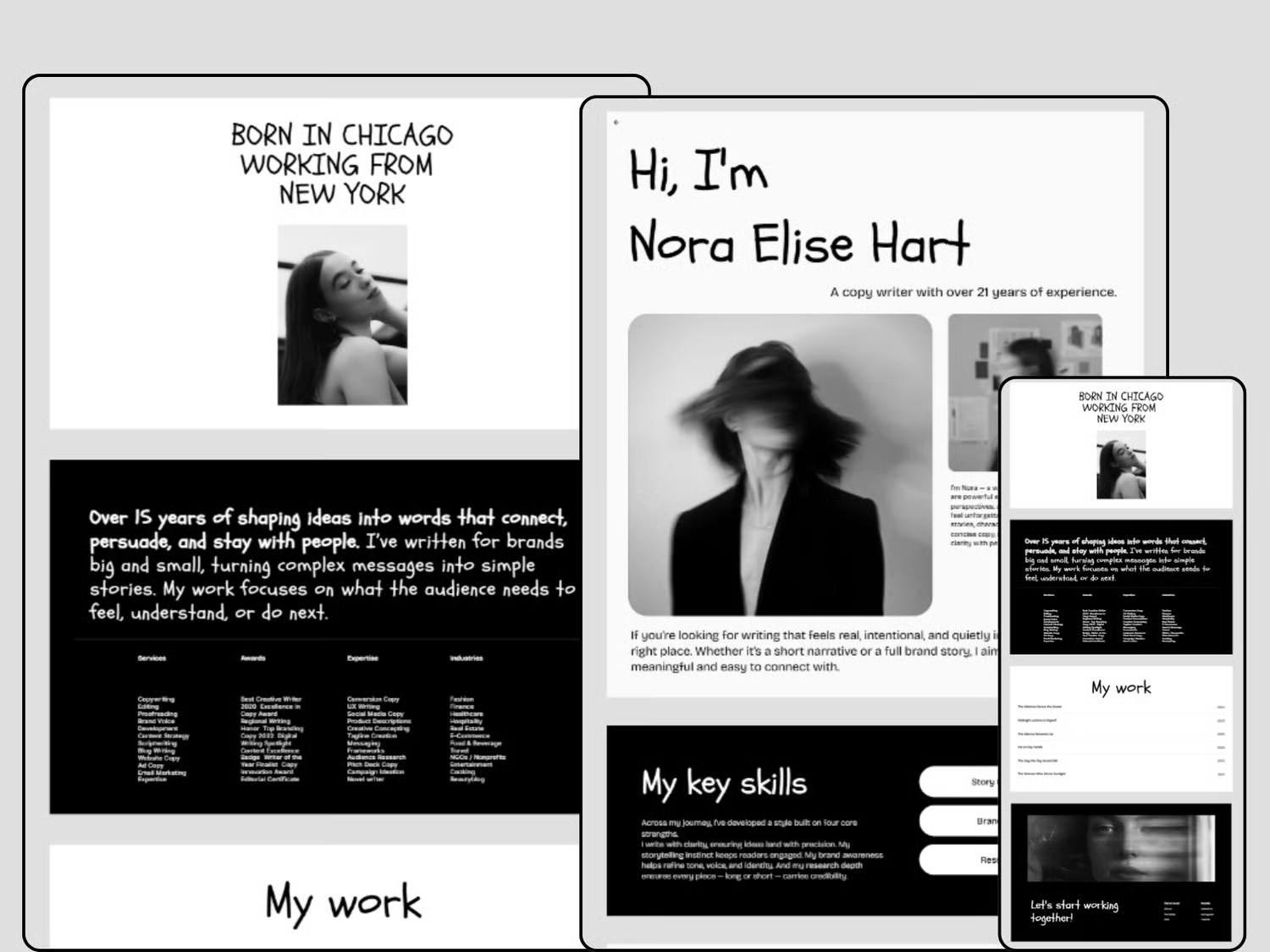Select the partially hidden "Bran" skill pill
1270x952 pixels.
[x=959, y=821]
